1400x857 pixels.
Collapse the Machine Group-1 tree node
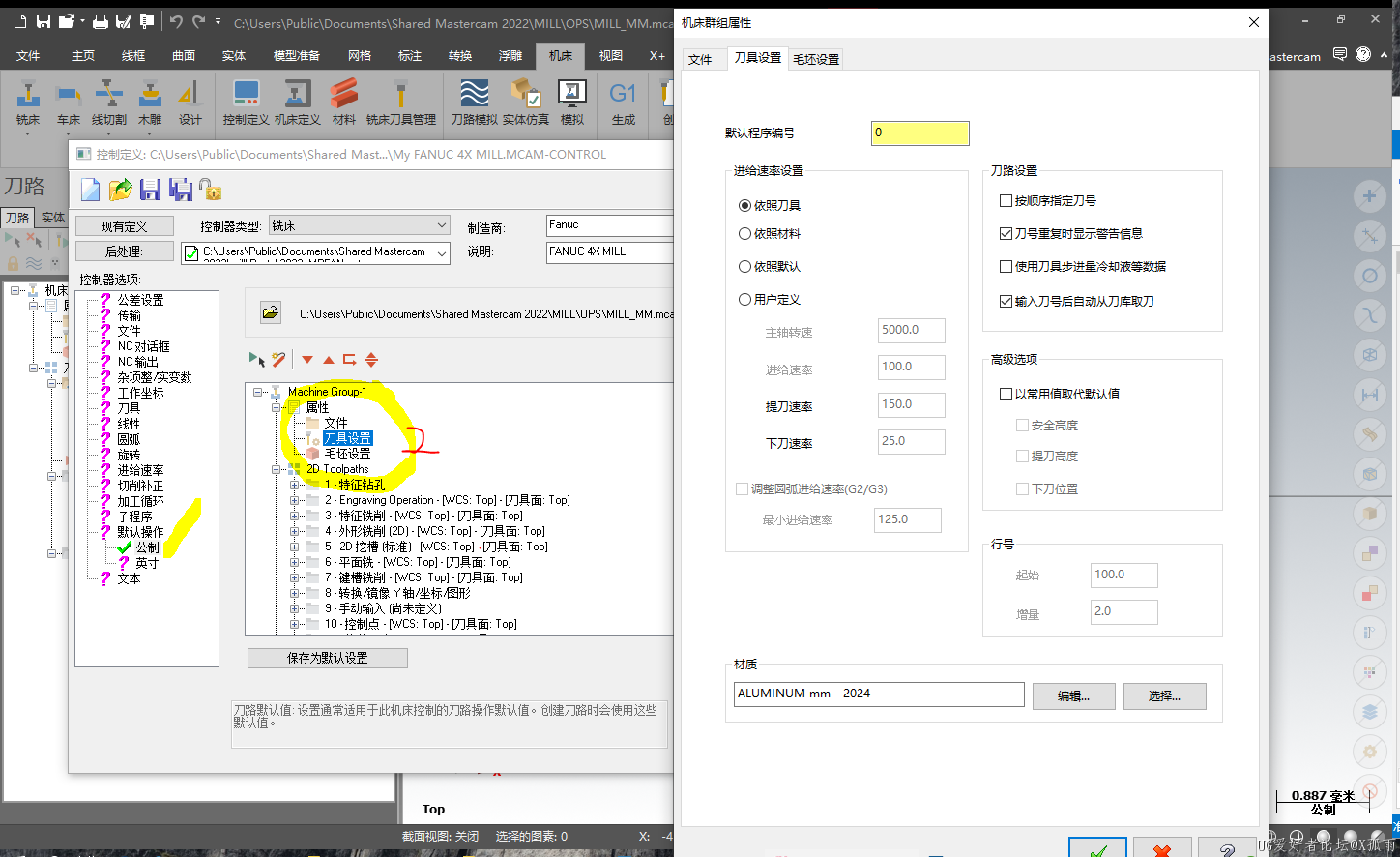258,392
